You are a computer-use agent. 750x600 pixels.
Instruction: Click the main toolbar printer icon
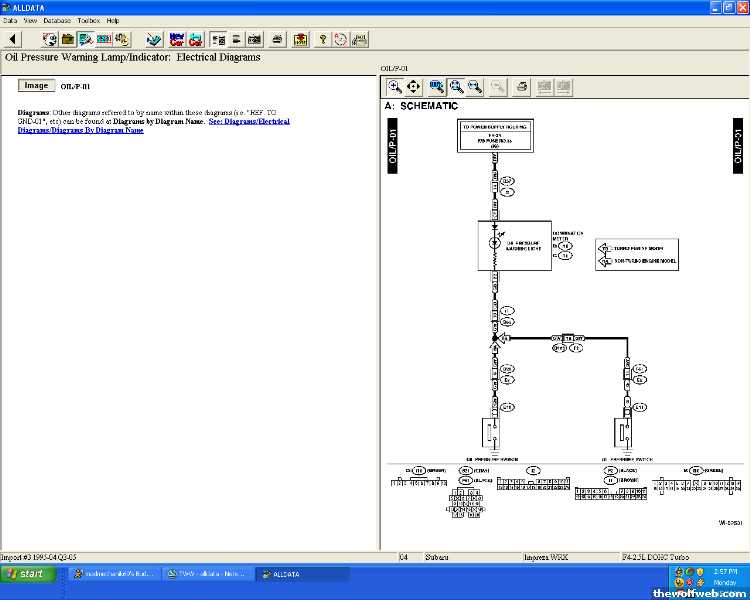[x=276, y=39]
